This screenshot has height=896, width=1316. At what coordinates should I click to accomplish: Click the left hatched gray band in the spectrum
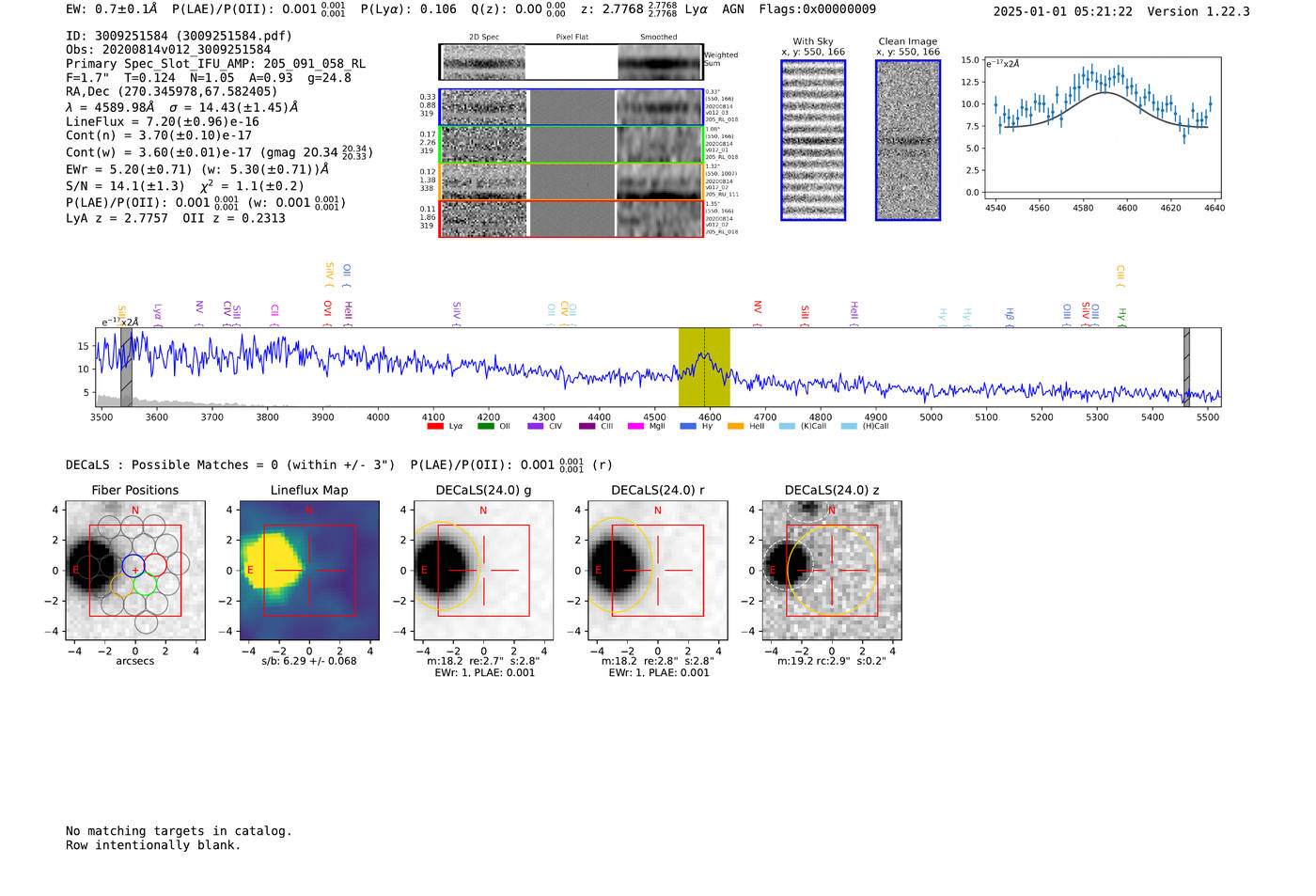(126, 367)
